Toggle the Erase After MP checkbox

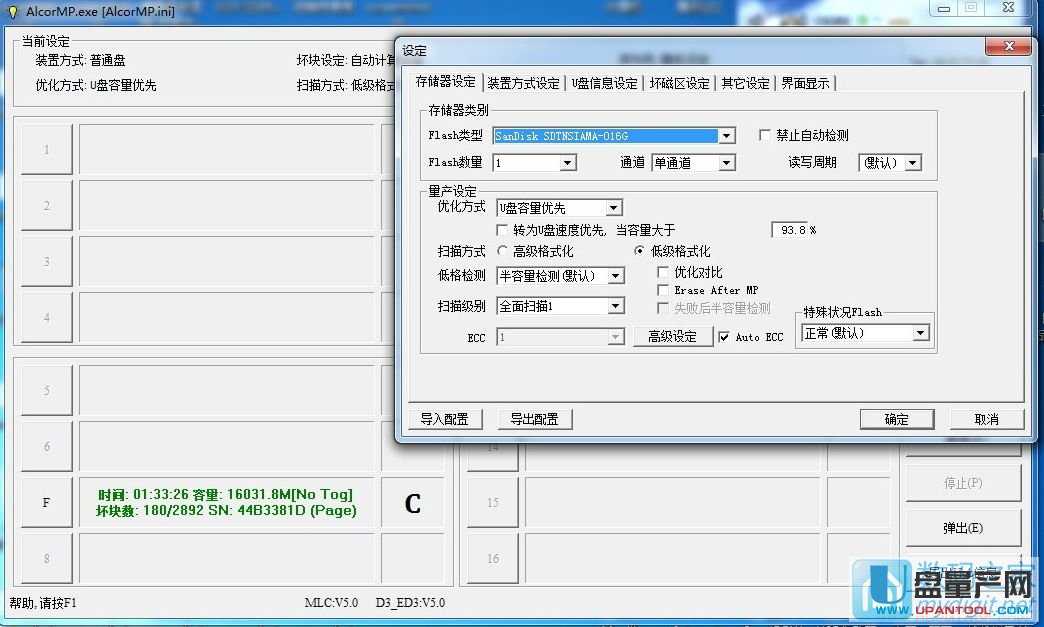click(663, 290)
